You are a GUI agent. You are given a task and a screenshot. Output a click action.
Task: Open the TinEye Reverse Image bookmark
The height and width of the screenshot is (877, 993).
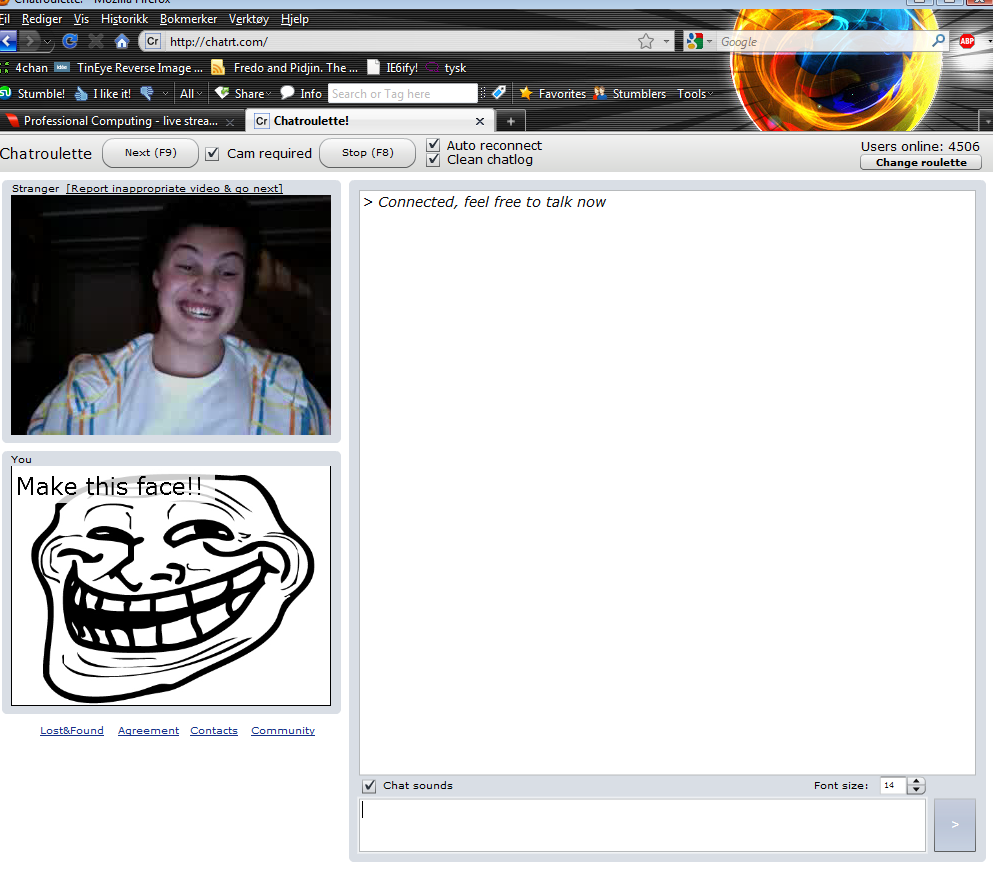point(129,68)
